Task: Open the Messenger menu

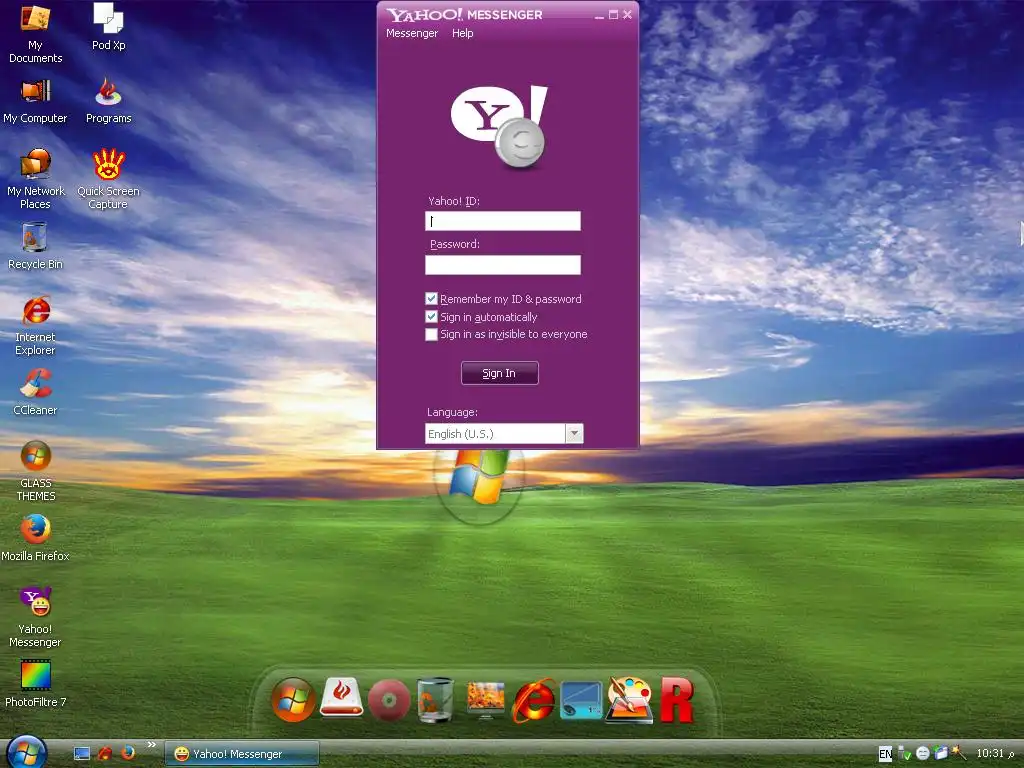Action: coord(412,33)
